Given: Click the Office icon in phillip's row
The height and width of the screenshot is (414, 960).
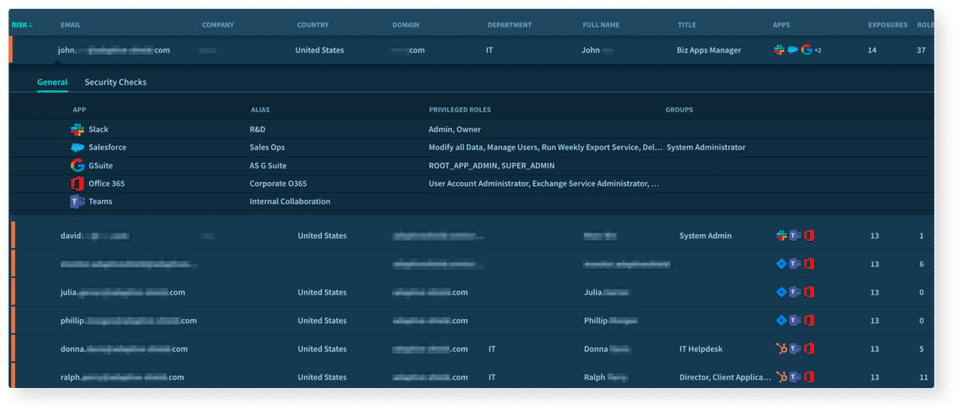Looking at the screenshot, I should pyautogui.click(x=809, y=320).
